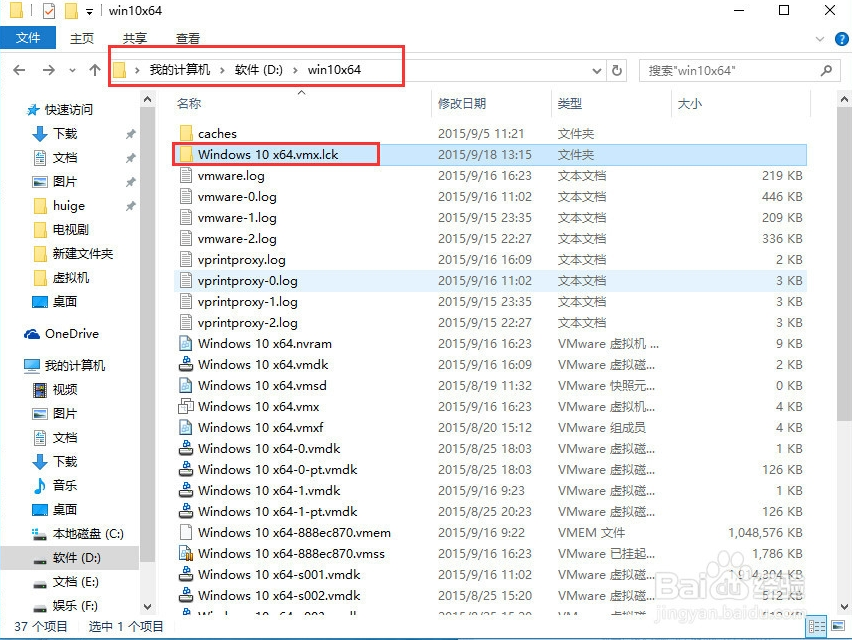
Task: Sort by the 名称 column header
Action: click(x=189, y=103)
